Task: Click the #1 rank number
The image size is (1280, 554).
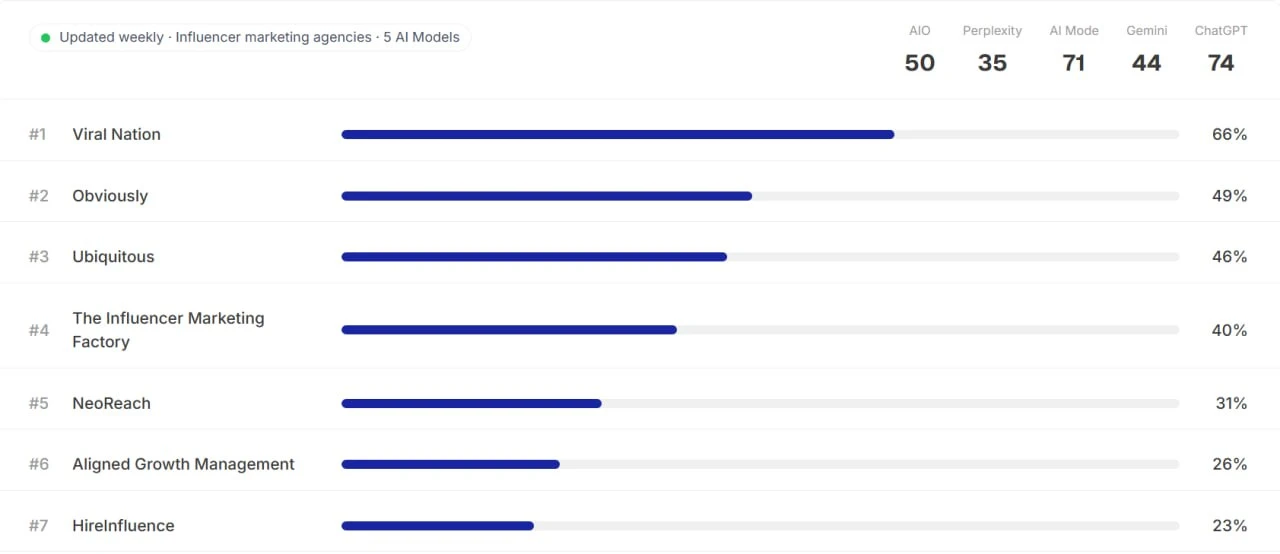Action: tap(38, 134)
